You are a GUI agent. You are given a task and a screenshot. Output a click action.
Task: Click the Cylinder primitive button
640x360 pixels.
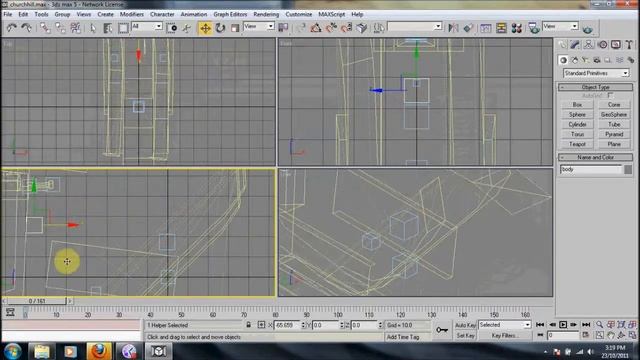(x=577, y=124)
